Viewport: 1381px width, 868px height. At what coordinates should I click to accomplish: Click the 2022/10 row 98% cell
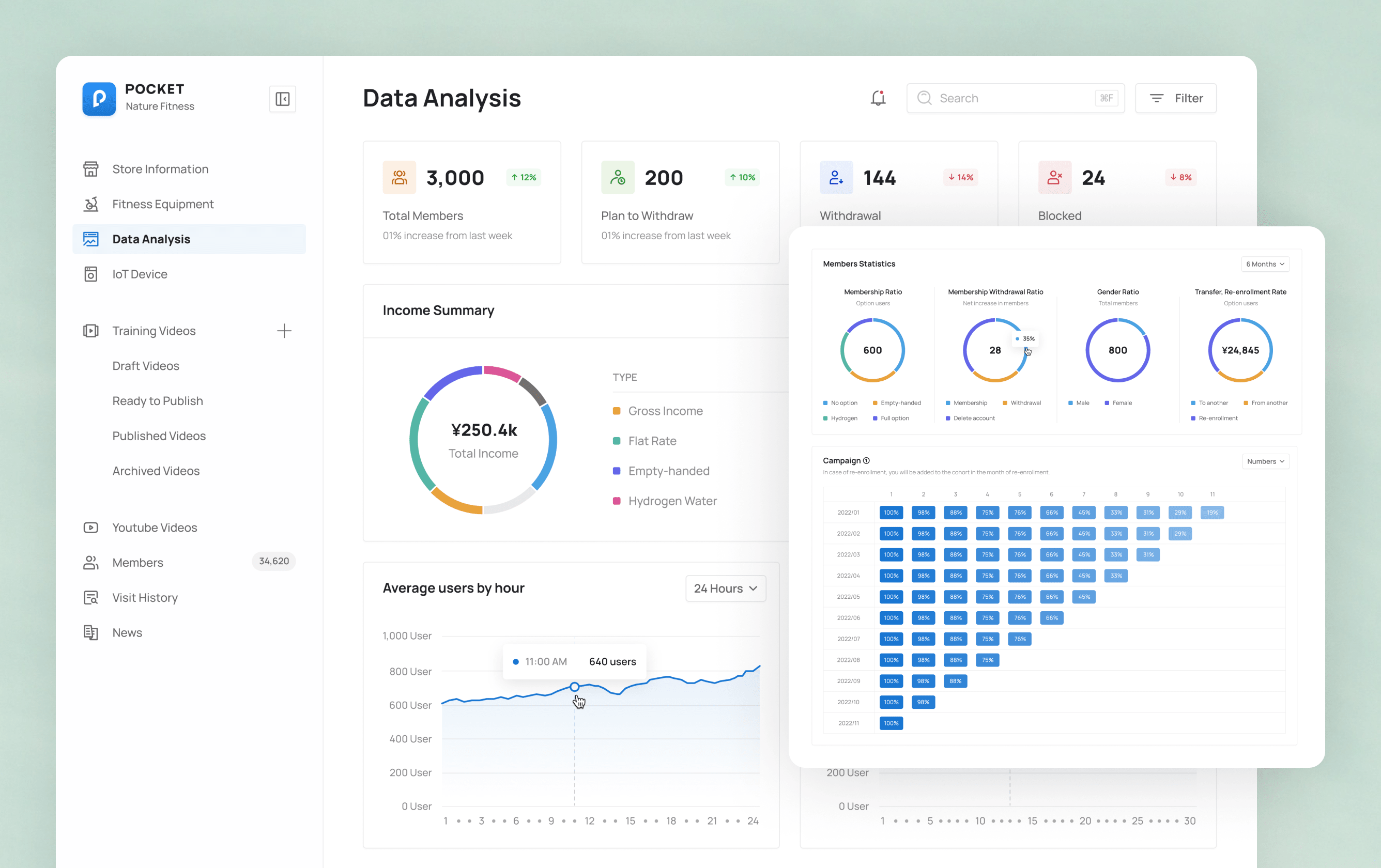point(923,702)
